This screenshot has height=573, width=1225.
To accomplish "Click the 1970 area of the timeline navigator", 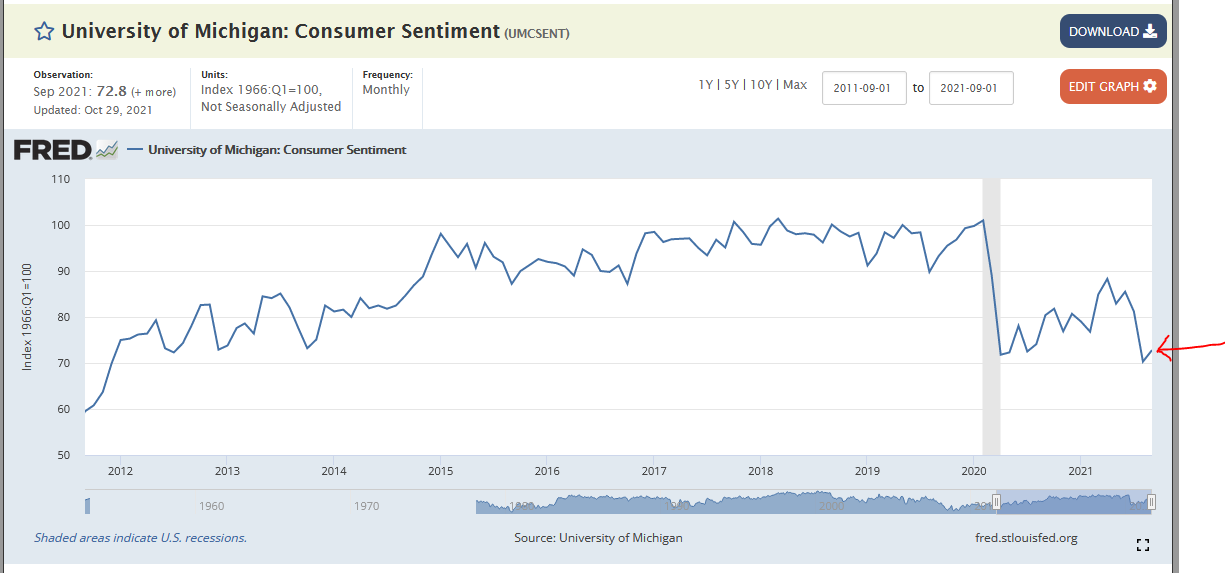I will coord(366,506).
